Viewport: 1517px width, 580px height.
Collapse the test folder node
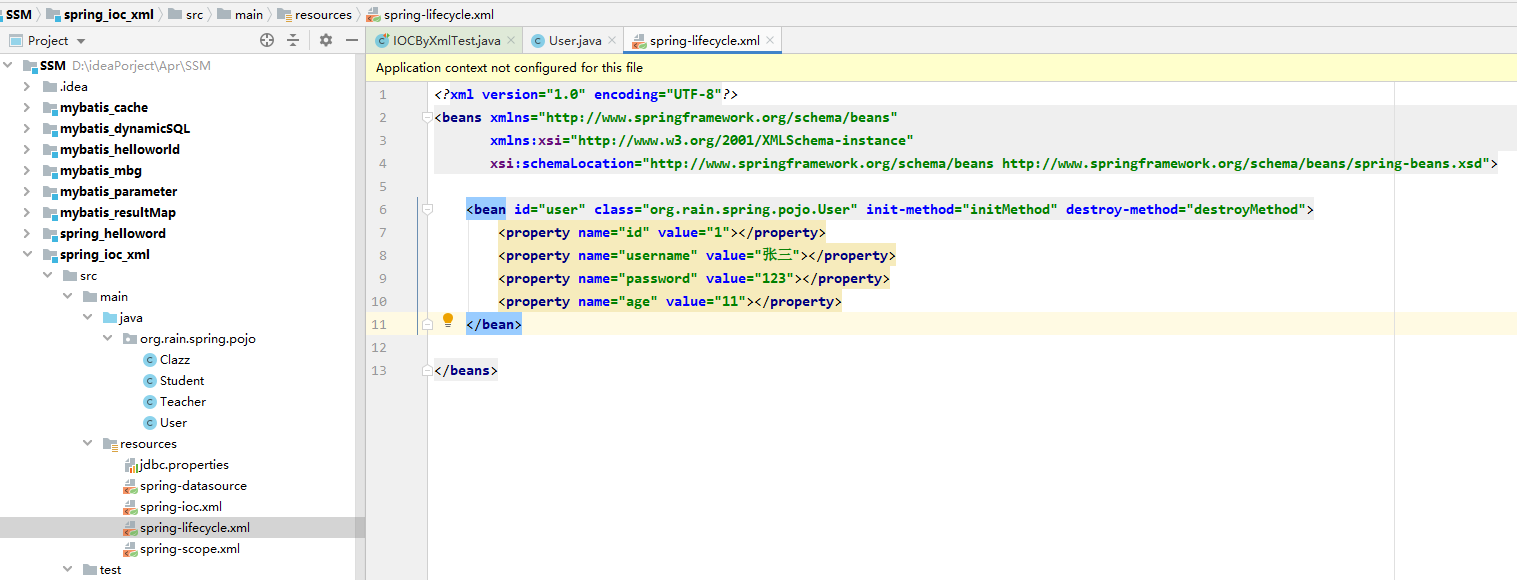[x=67, y=570]
